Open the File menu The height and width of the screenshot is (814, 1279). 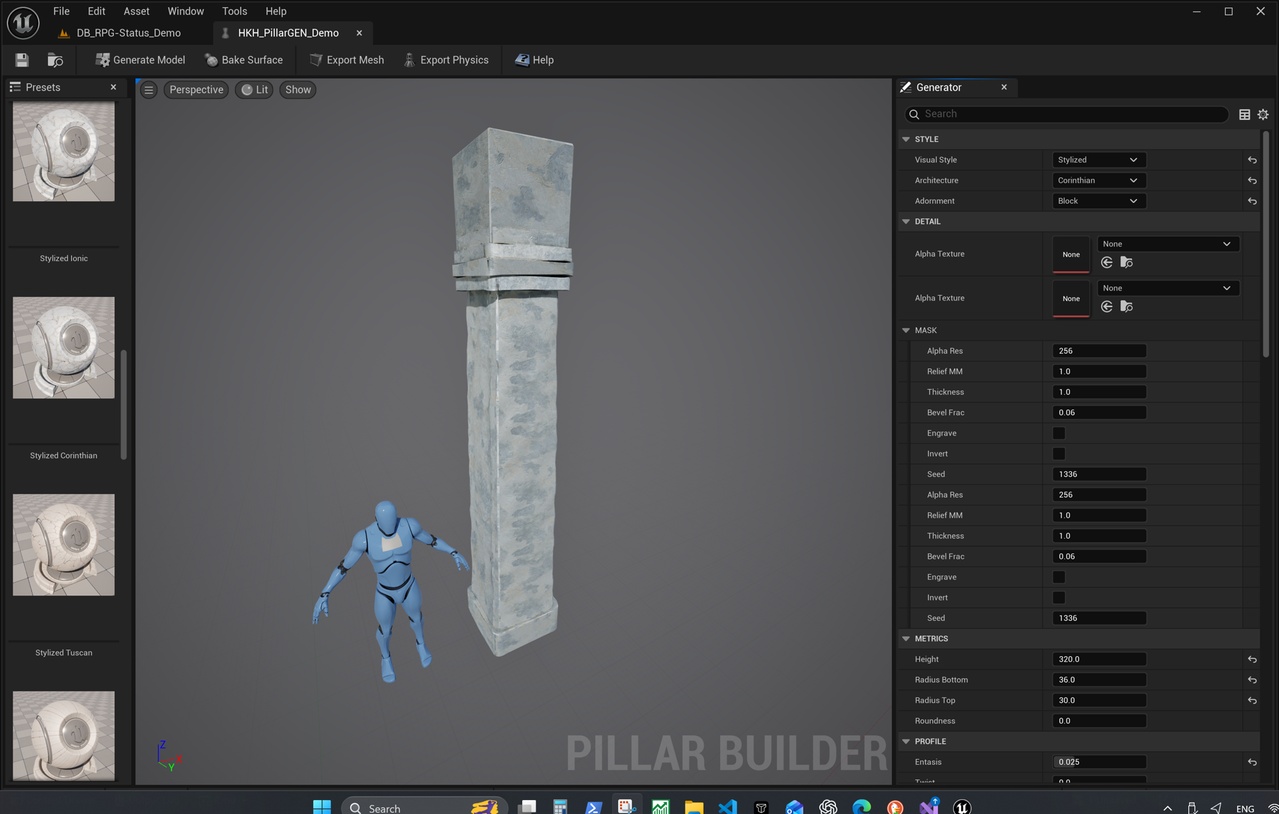[61, 11]
